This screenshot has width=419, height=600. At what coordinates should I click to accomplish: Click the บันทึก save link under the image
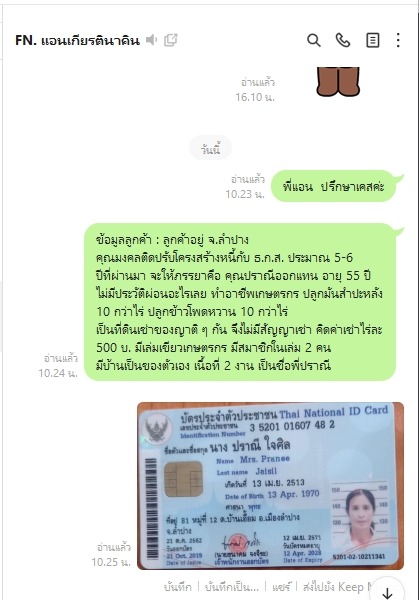pos(178,587)
